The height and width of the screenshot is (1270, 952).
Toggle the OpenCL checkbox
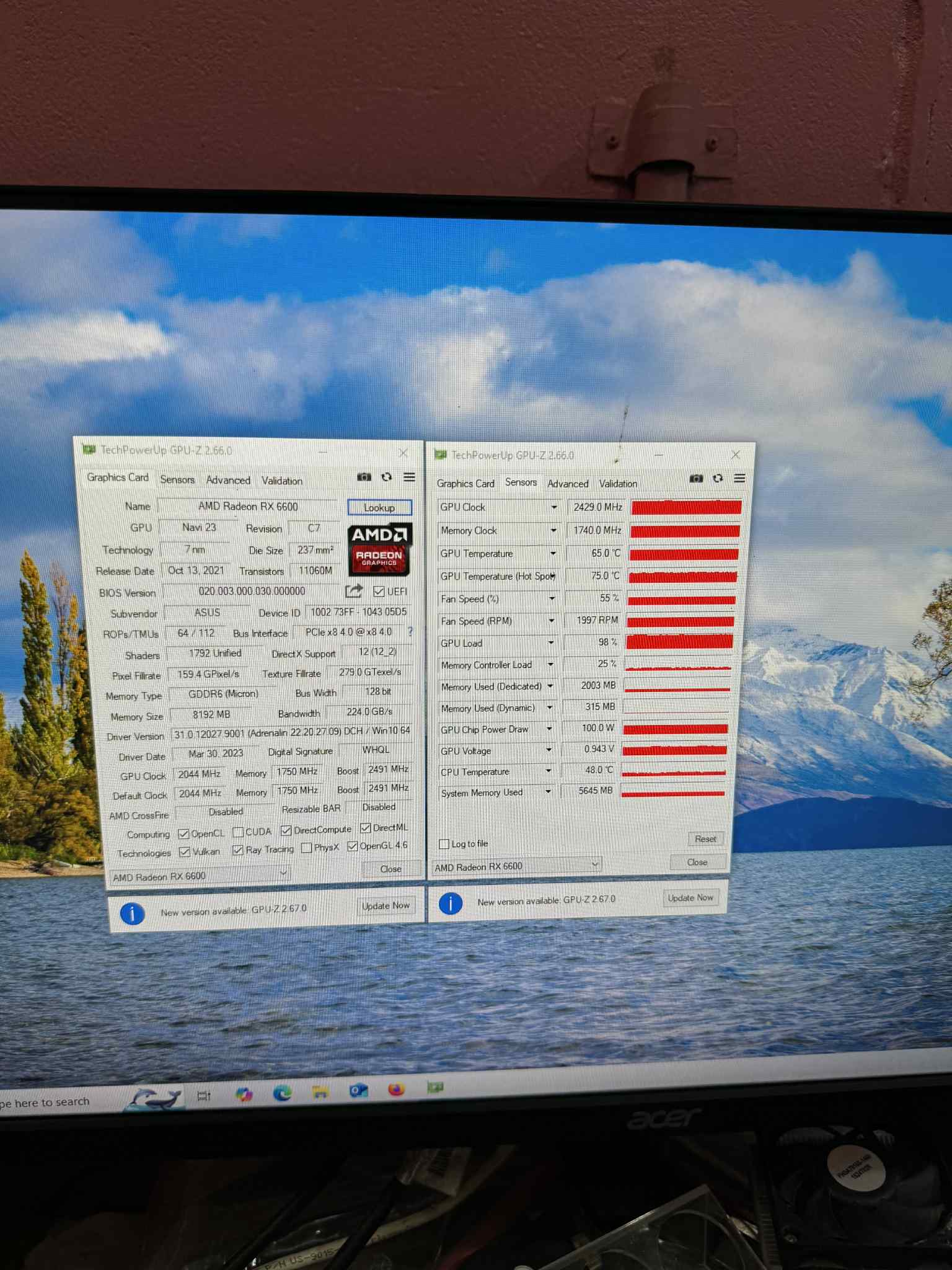[x=183, y=833]
